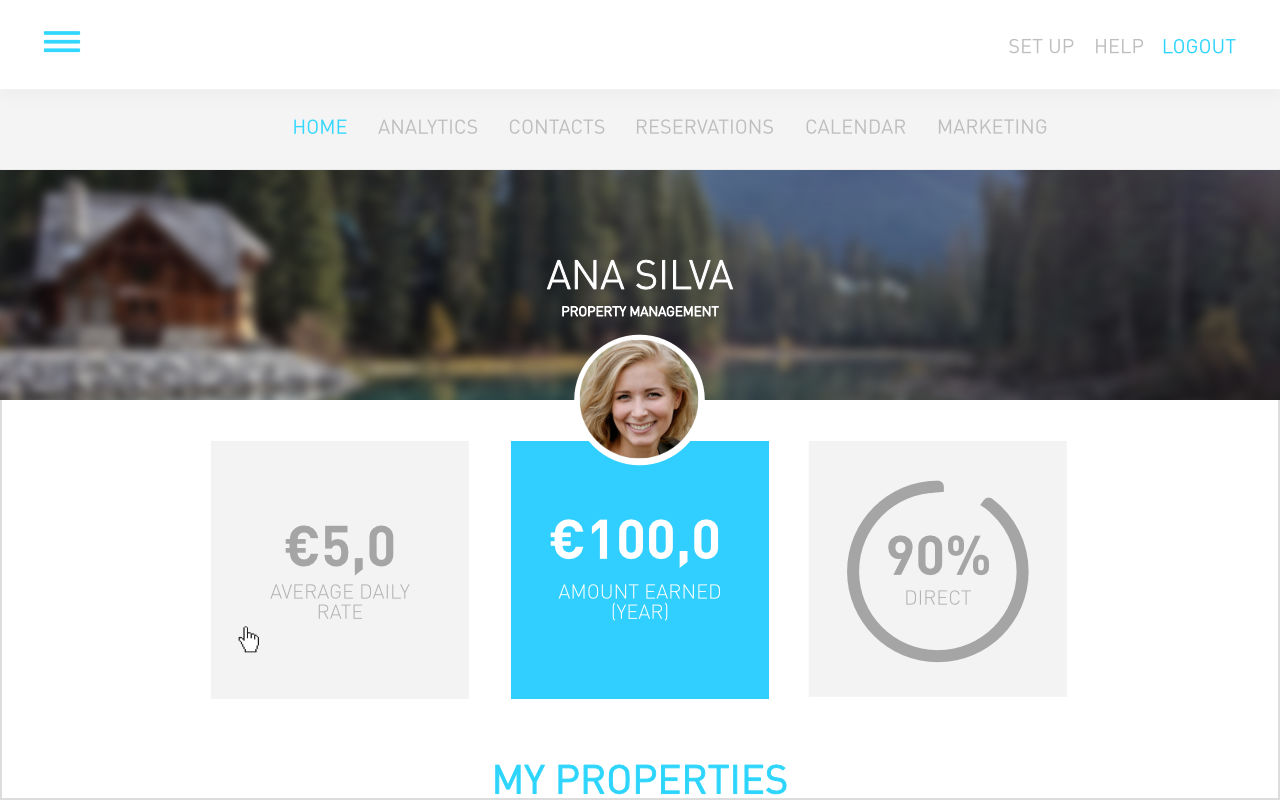Viewport: 1280px width, 800px height.
Task: Click Ana Silva's profile photo
Action: [640, 400]
